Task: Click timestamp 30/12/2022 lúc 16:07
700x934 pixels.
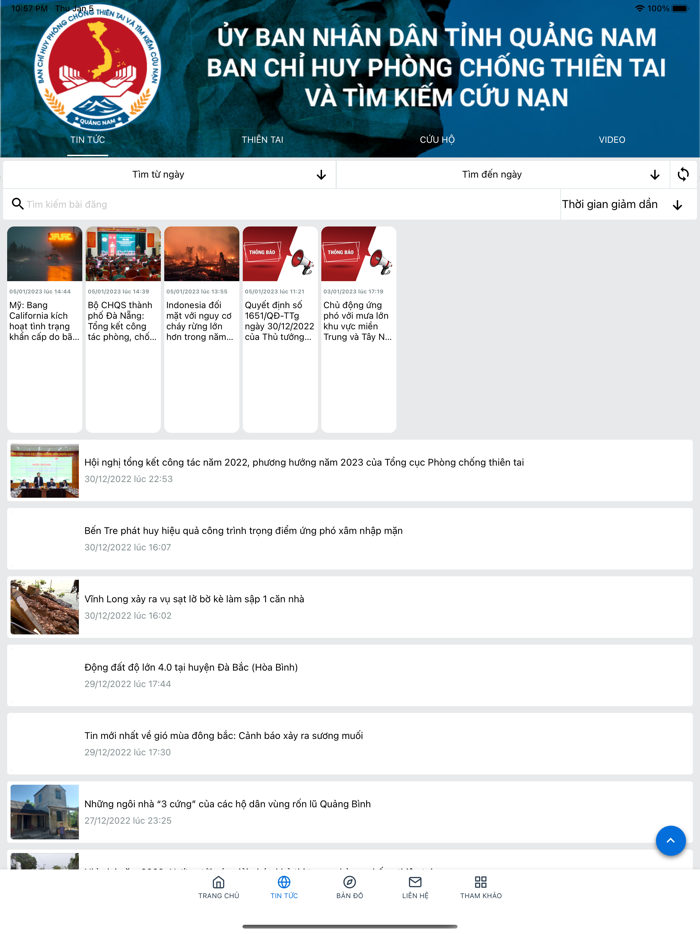Action: [x=127, y=547]
